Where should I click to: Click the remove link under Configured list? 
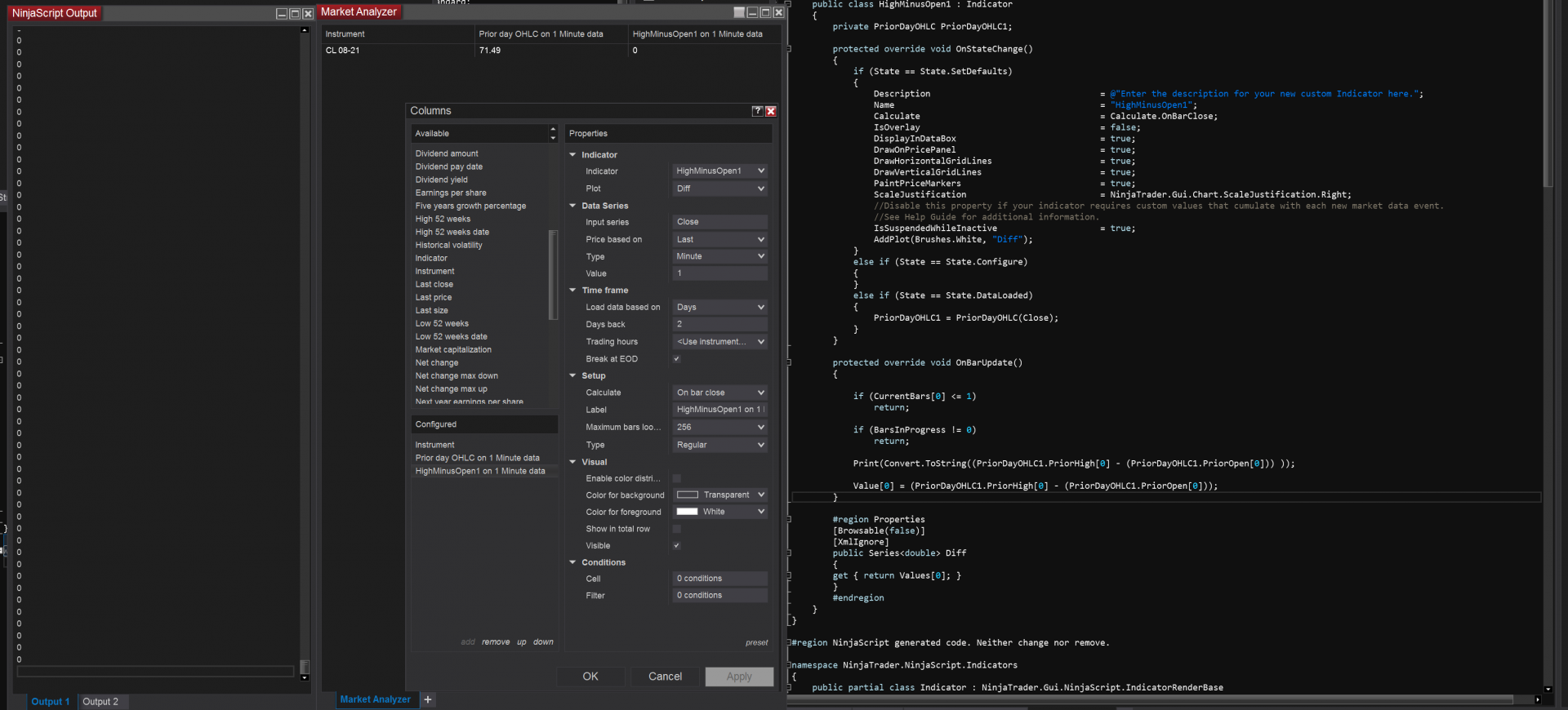click(x=496, y=642)
